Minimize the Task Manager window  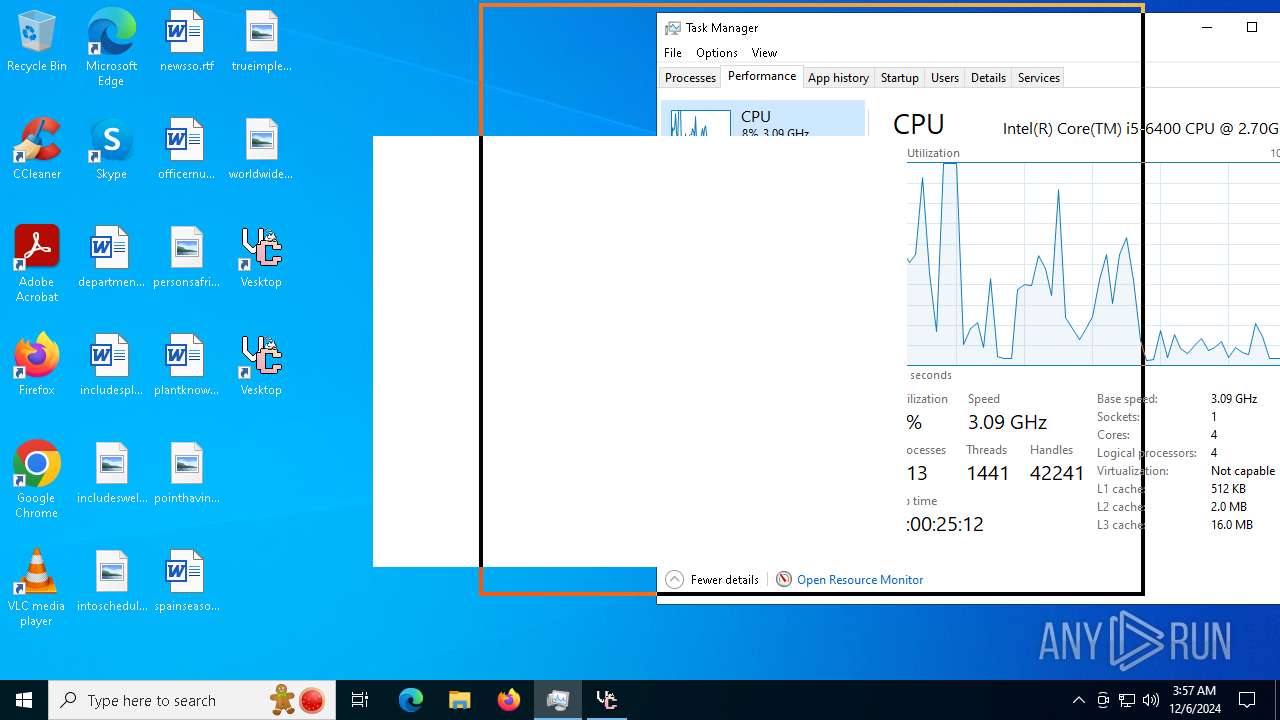pyautogui.click(x=1206, y=27)
